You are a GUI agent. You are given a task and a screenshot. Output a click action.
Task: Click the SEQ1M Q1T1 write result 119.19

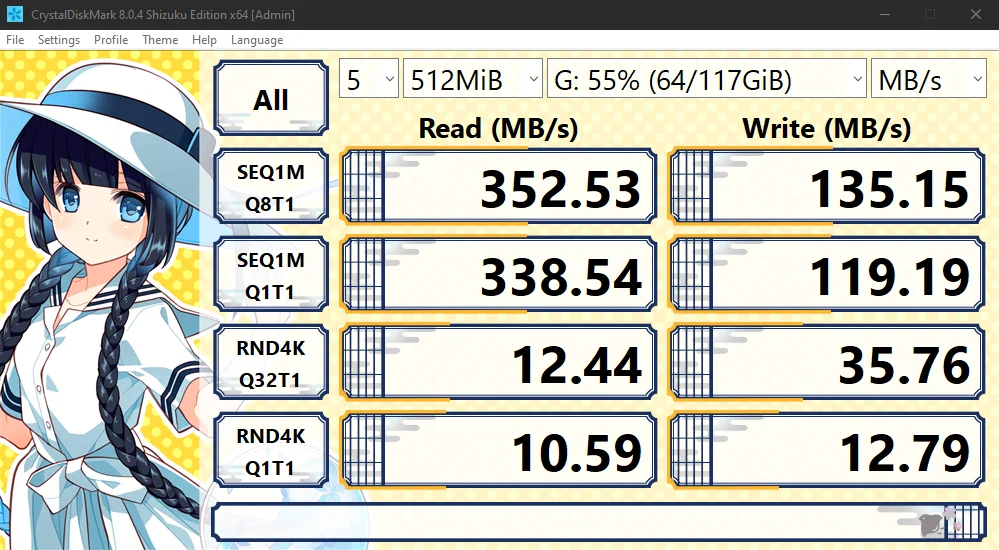[x=827, y=275]
